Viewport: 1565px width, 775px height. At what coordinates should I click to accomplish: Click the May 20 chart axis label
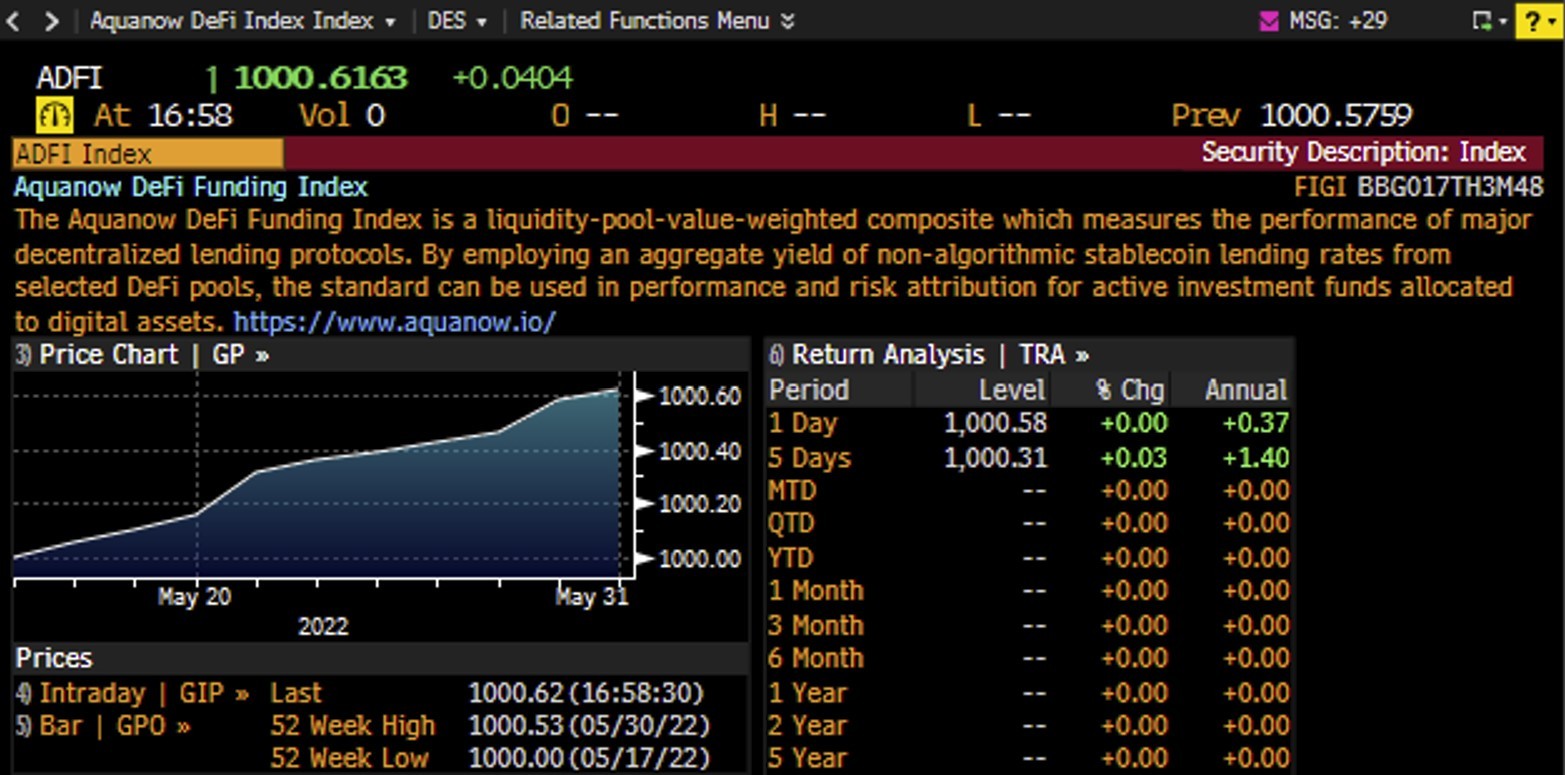[x=194, y=597]
